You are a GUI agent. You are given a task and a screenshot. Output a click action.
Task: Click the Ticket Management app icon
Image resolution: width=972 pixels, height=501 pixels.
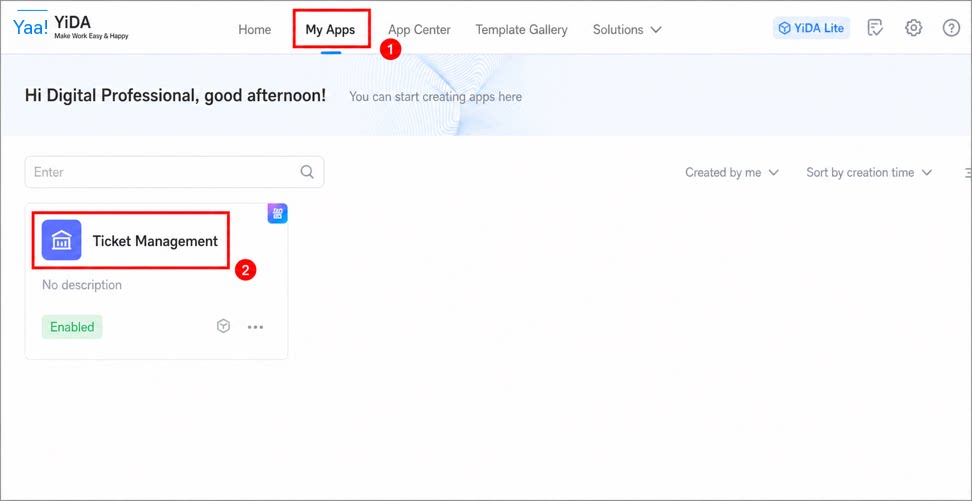61,240
